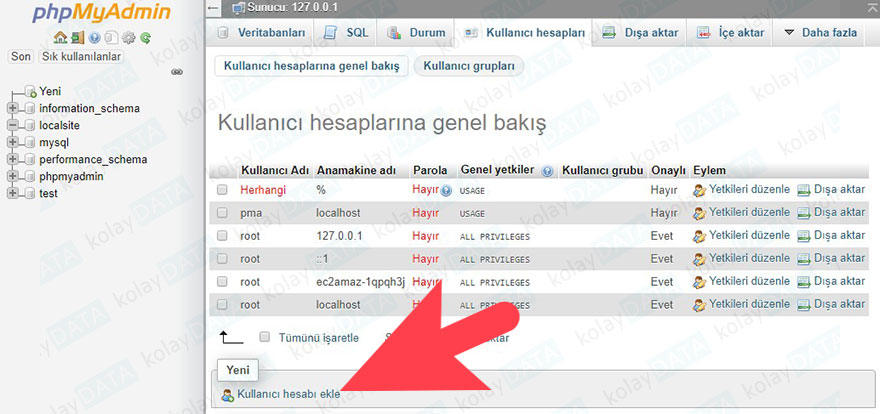Open the localsite database name
Image resolution: width=880 pixels, height=414 pixels.
tap(59, 125)
